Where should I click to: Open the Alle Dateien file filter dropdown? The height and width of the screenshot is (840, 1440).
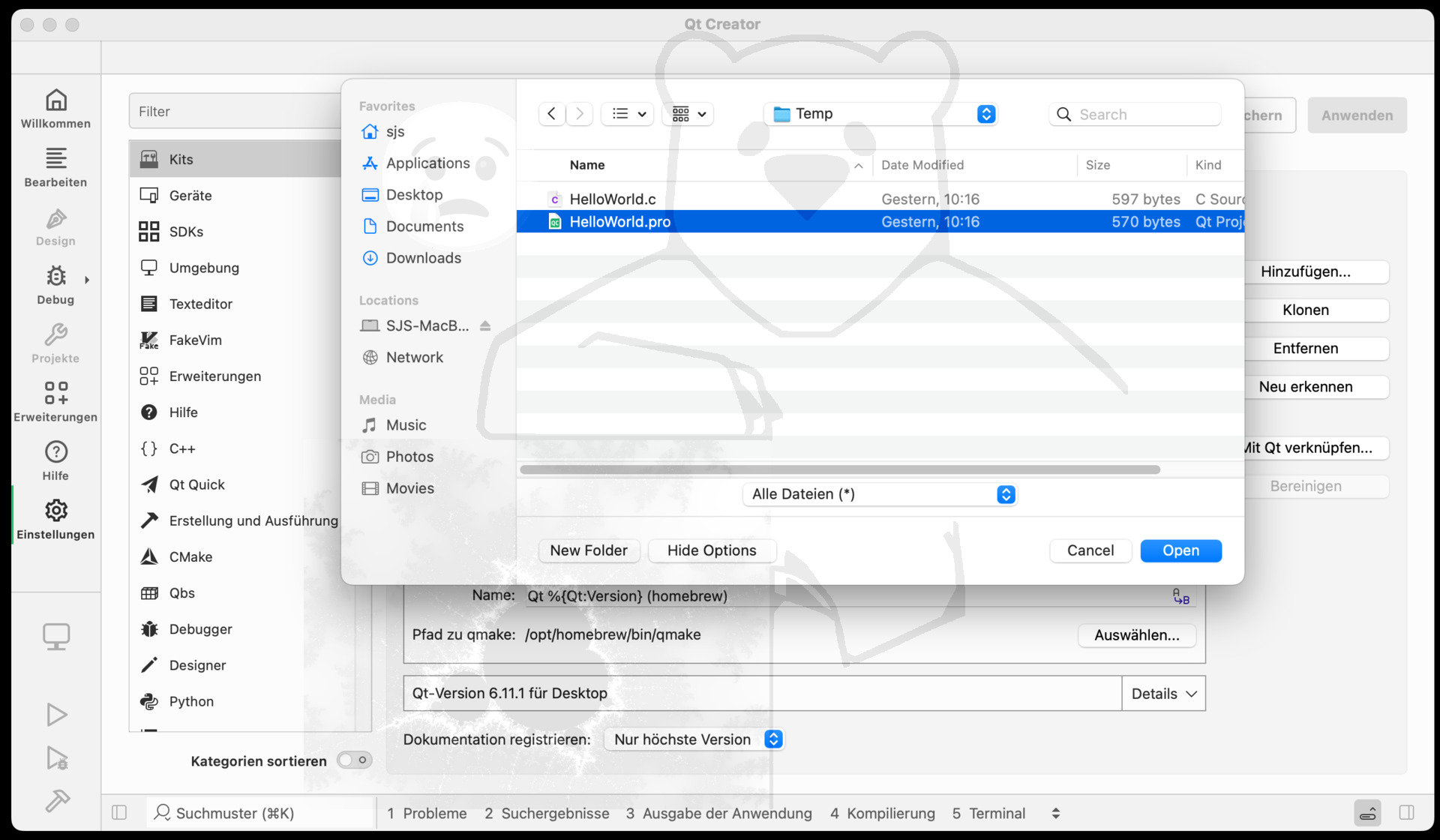(x=880, y=494)
